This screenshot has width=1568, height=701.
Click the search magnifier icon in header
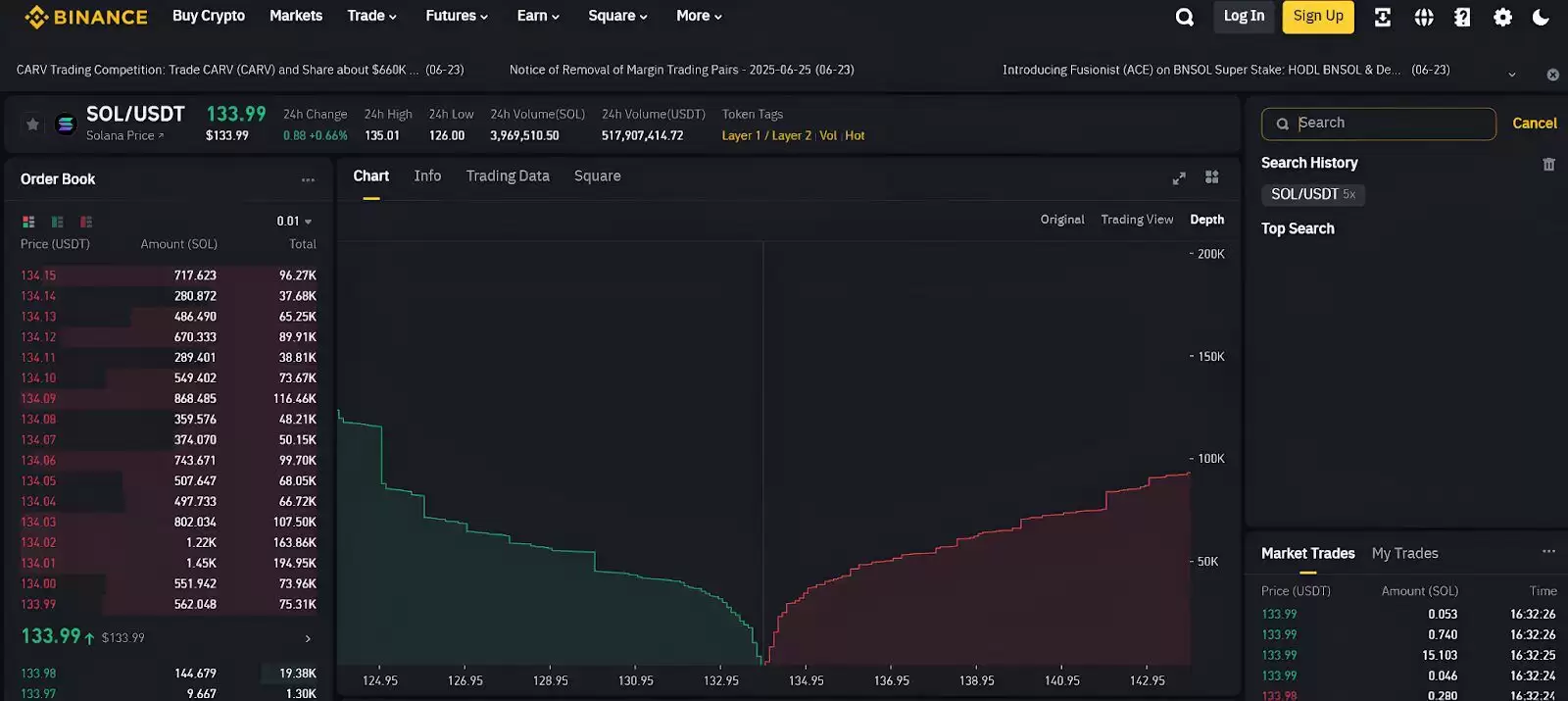1184,17
